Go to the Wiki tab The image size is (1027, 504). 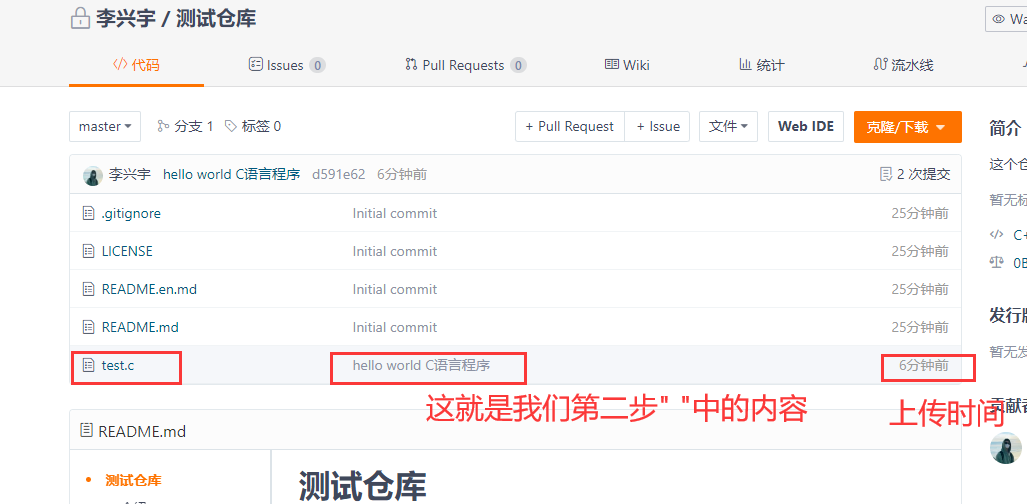click(627, 65)
